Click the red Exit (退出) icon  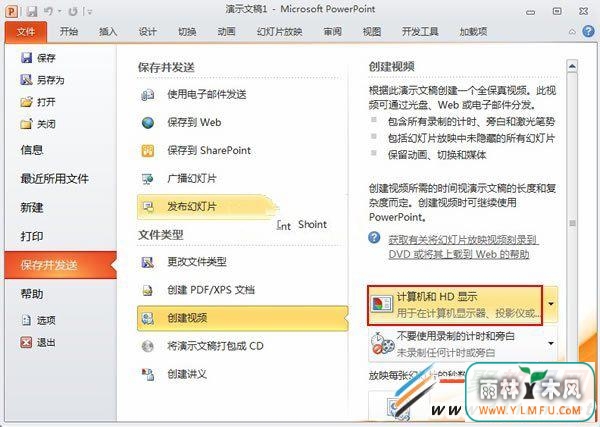coord(26,342)
